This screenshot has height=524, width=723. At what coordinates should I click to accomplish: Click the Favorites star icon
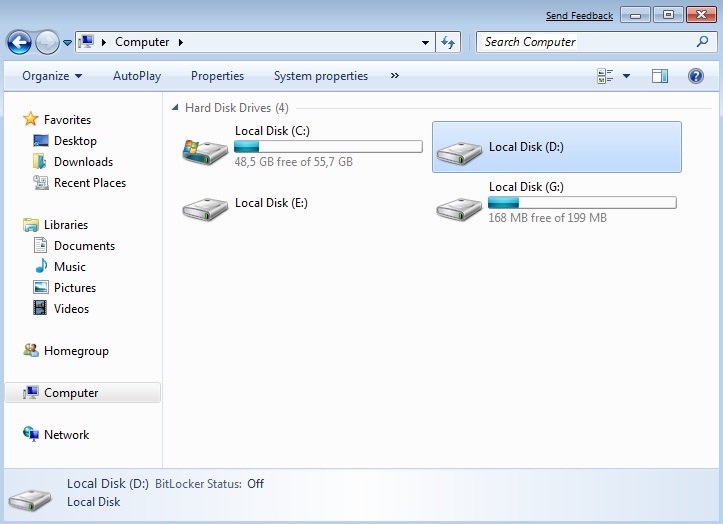30,119
